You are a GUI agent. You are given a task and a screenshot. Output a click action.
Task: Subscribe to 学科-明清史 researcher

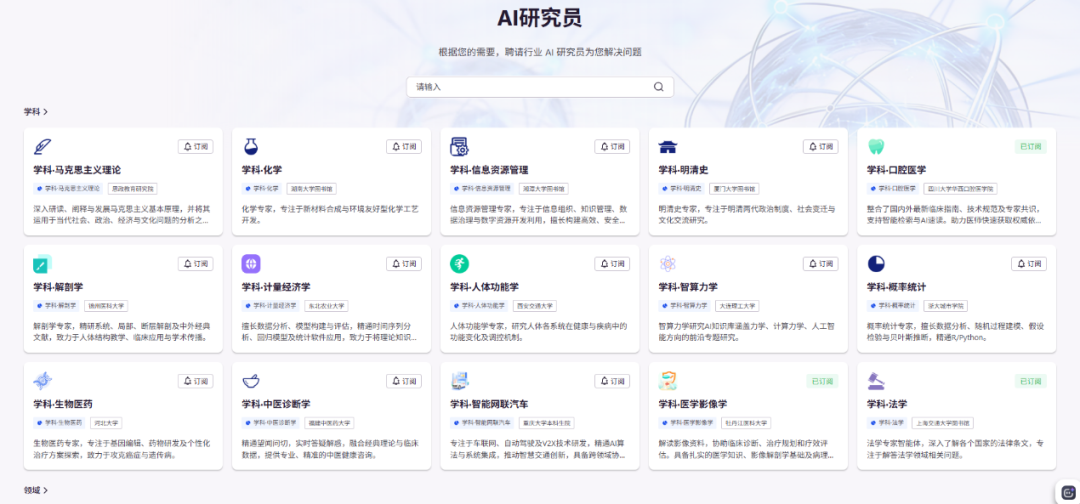820,147
